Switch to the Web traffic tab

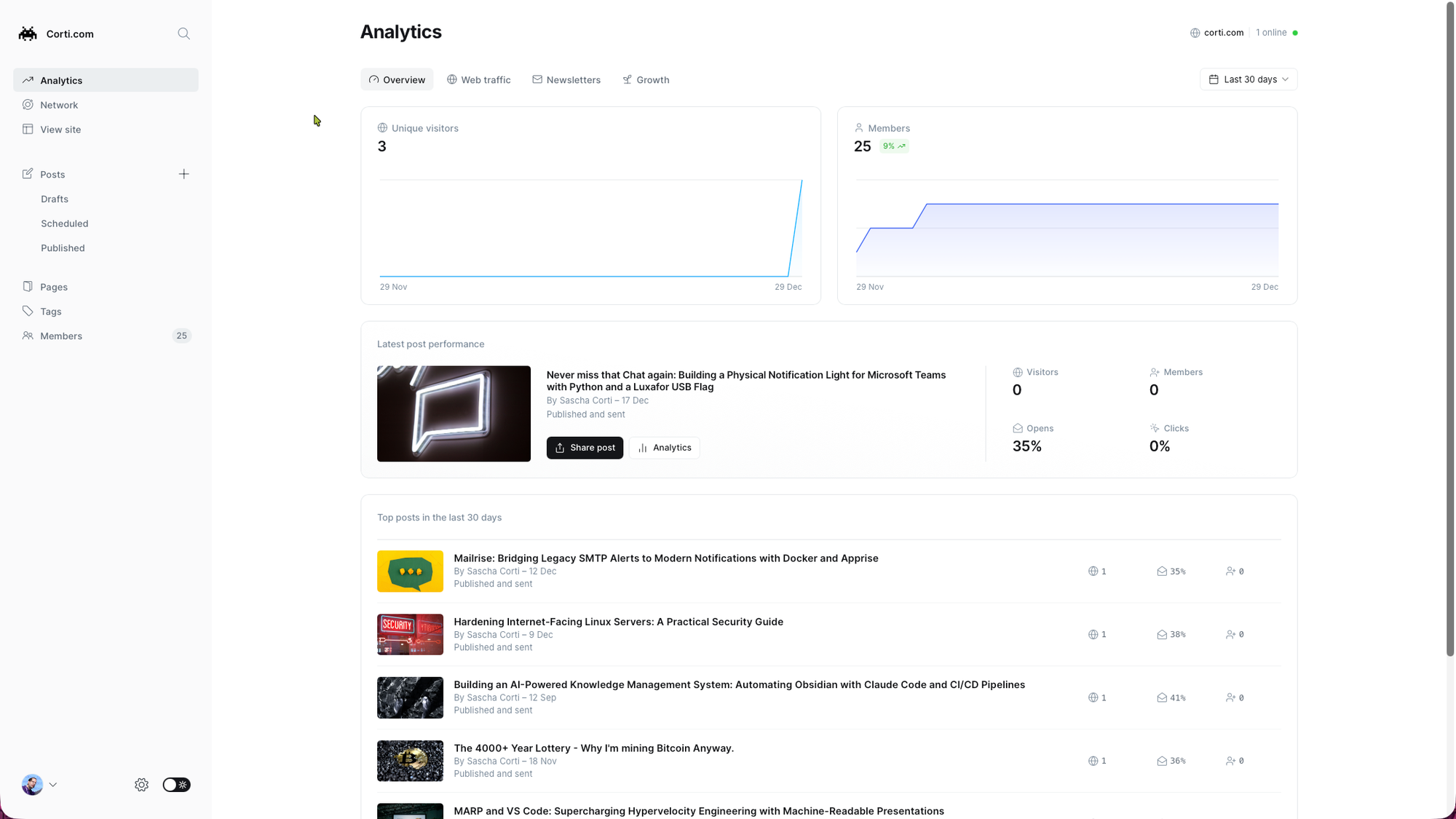[478, 79]
